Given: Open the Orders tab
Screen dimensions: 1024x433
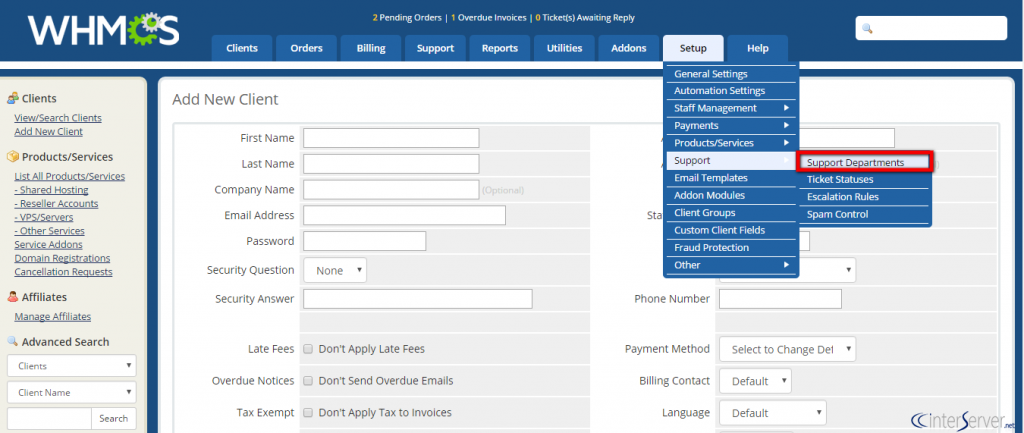Looking at the screenshot, I should [x=306, y=48].
